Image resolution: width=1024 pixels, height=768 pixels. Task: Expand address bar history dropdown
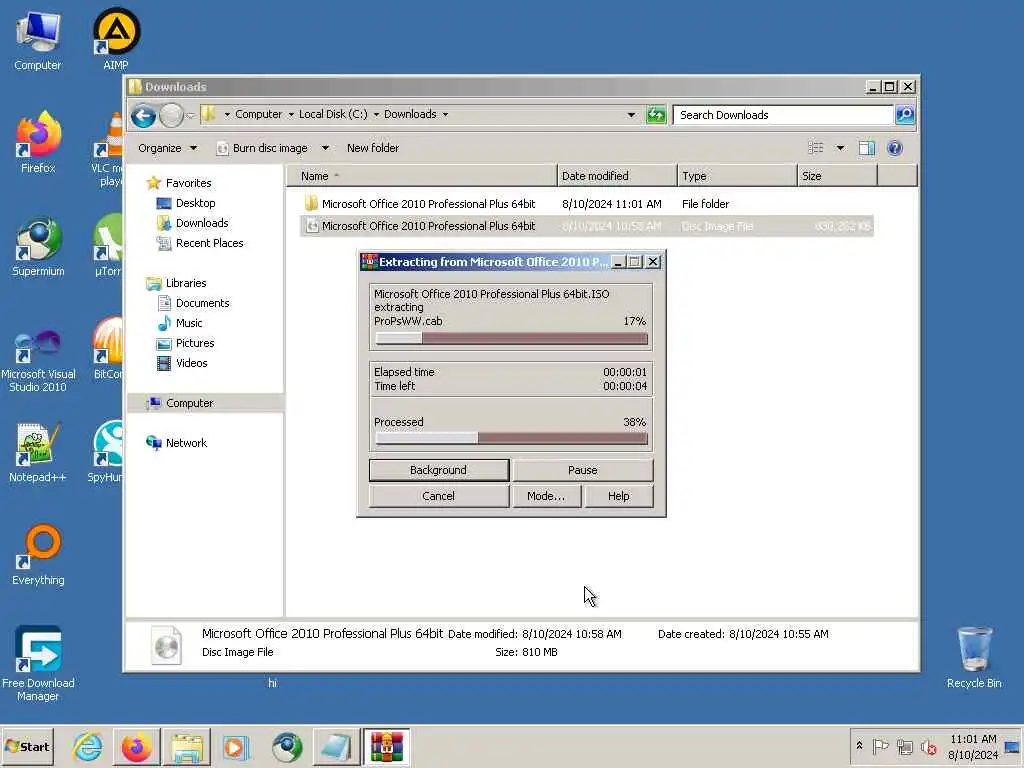pyautogui.click(x=631, y=115)
